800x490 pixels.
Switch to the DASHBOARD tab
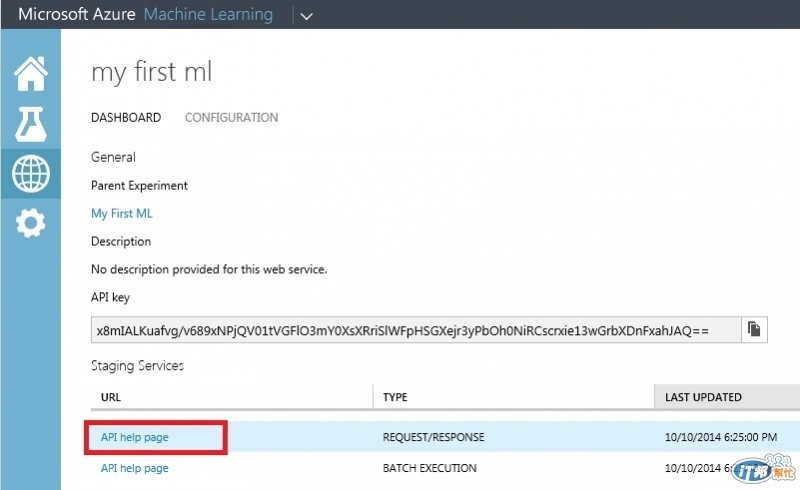tap(126, 117)
